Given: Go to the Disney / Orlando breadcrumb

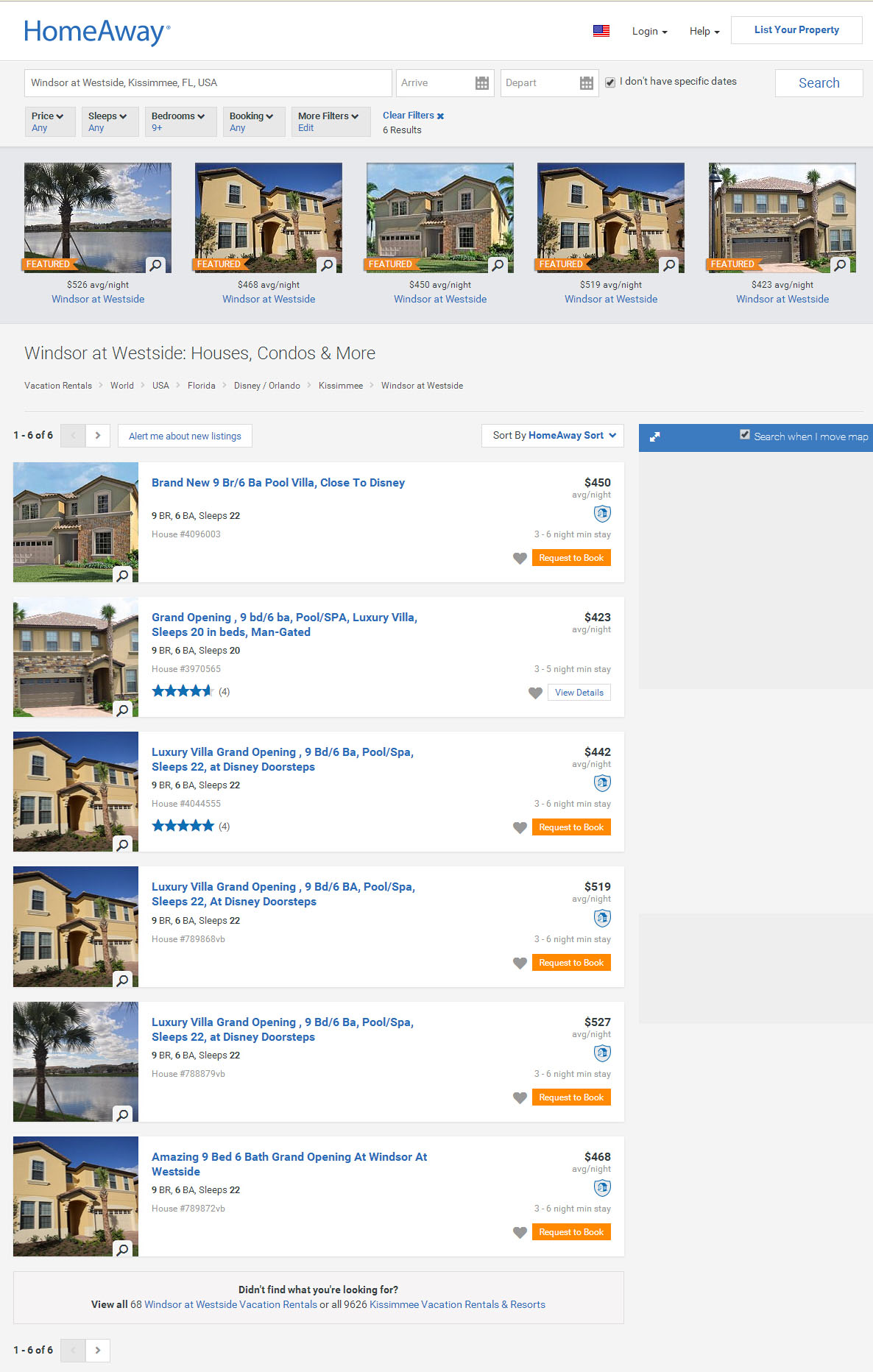Looking at the screenshot, I should click(267, 386).
